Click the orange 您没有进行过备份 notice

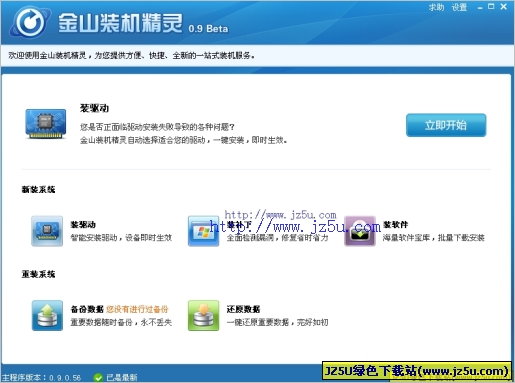click(x=137, y=309)
